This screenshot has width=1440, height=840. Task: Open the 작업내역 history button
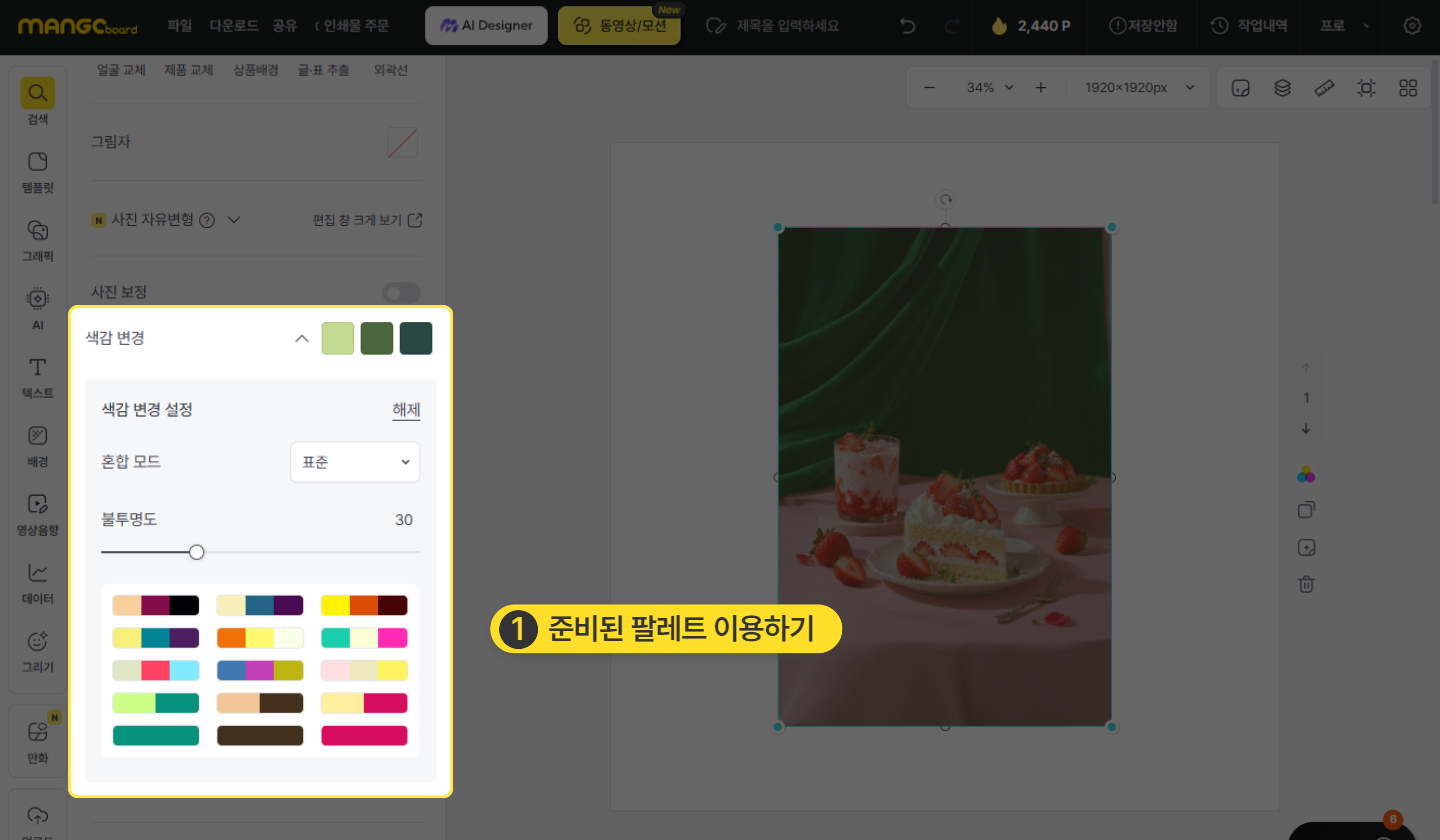pyautogui.click(x=1249, y=26)
